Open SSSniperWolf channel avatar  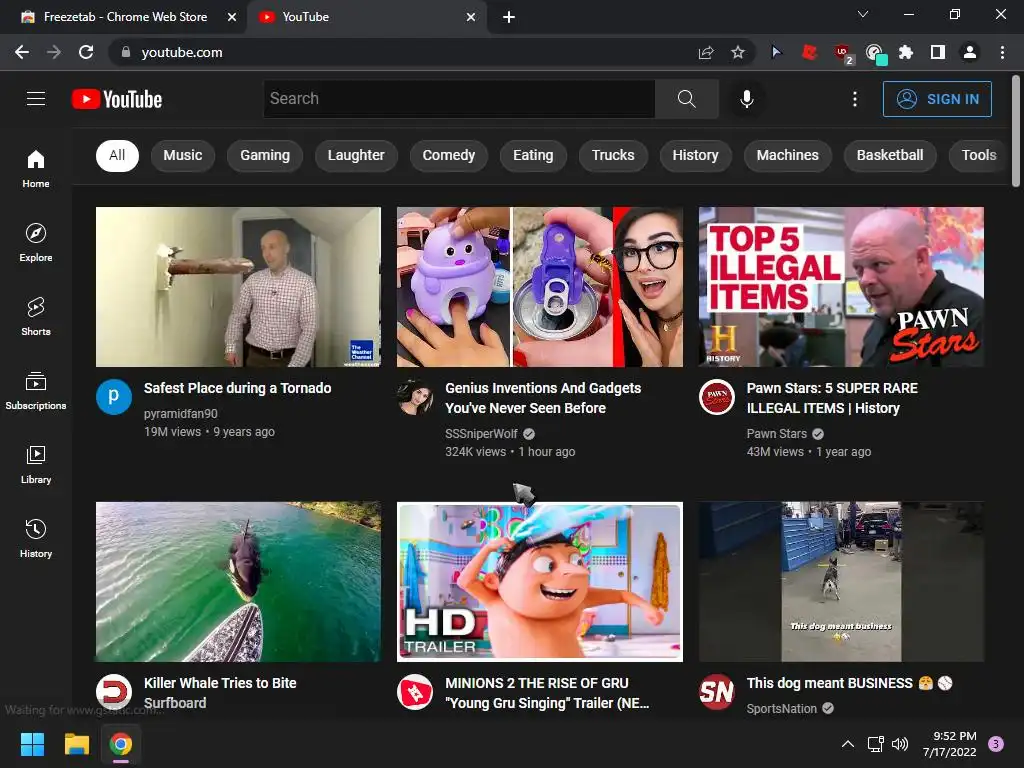[415, 396]
